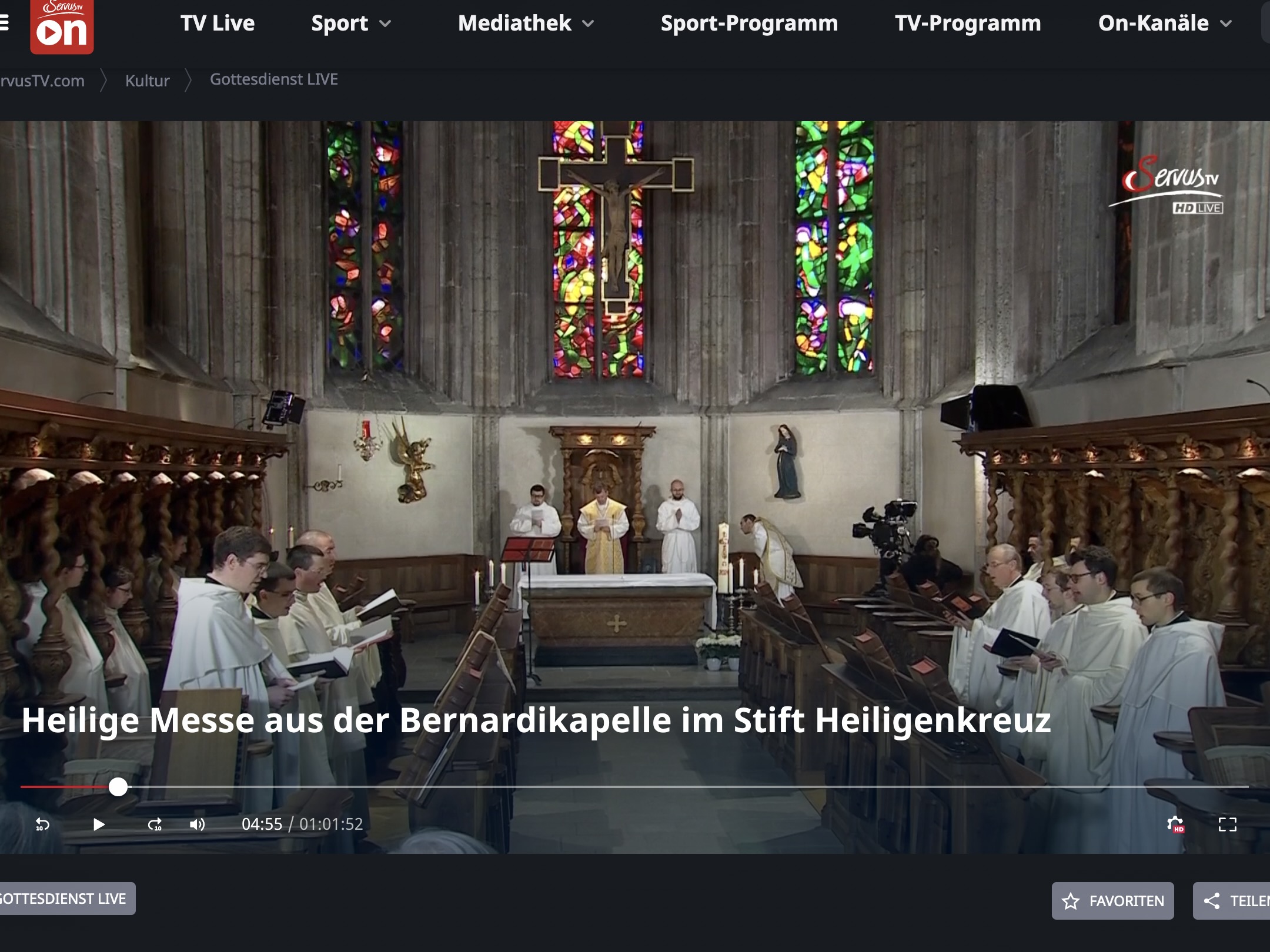Expand the On-Kanäle dropdown arrow
Viewport: 1270px width, 952px height.
click(1226, 24)
